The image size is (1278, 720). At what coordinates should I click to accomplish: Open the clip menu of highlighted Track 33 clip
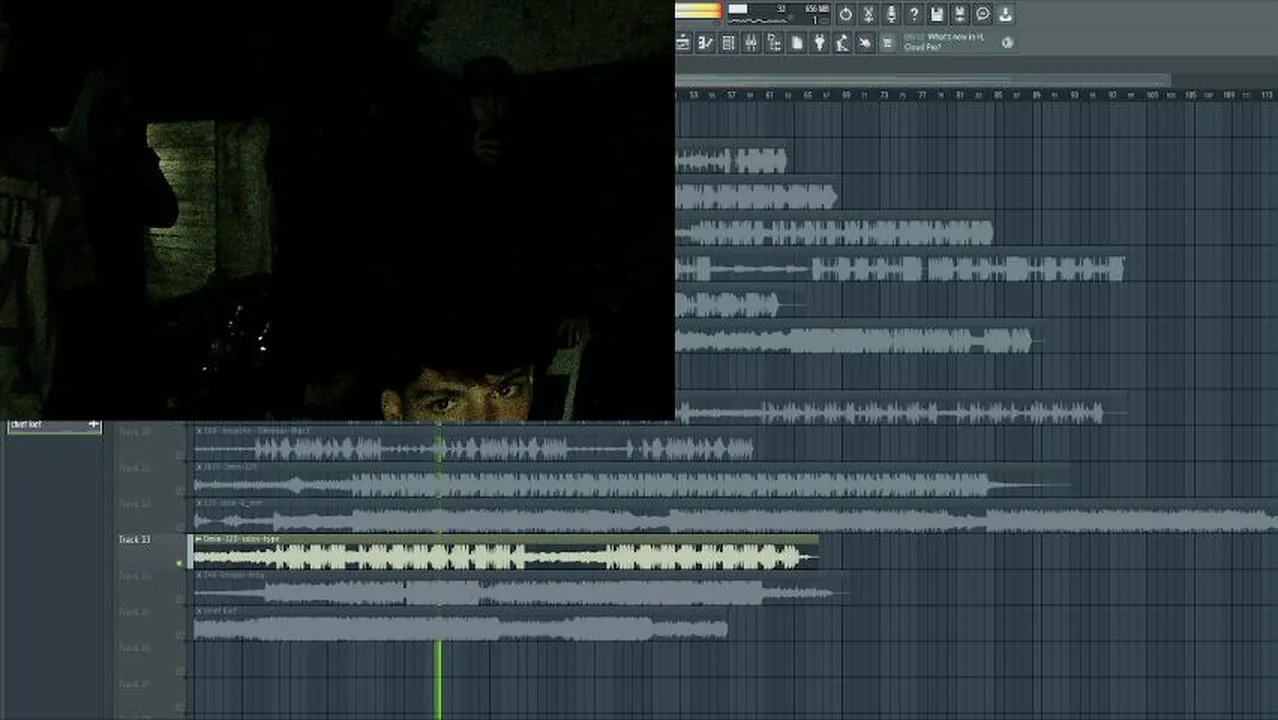(199, 539)
